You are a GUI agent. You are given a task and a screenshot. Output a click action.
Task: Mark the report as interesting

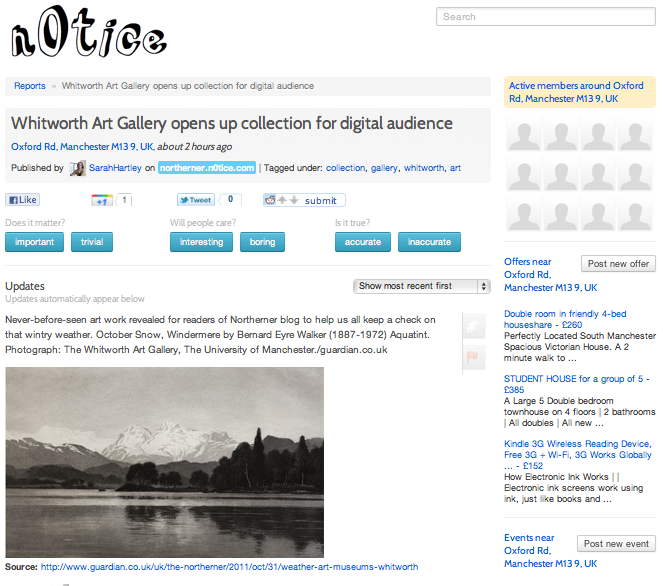pyautogui.click(x=201, y=242)
